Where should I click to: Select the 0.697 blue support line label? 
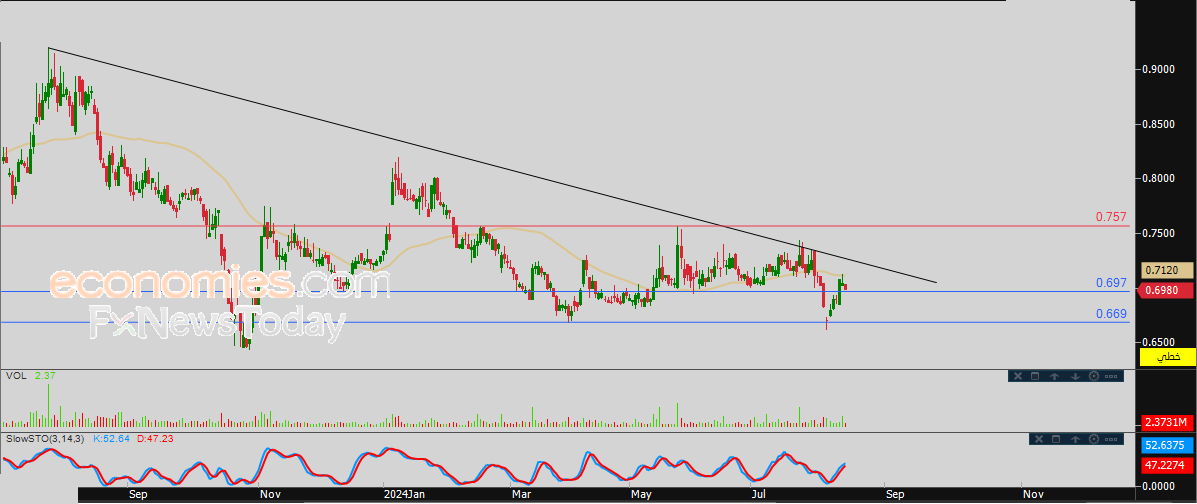(x=1112, y=283)
